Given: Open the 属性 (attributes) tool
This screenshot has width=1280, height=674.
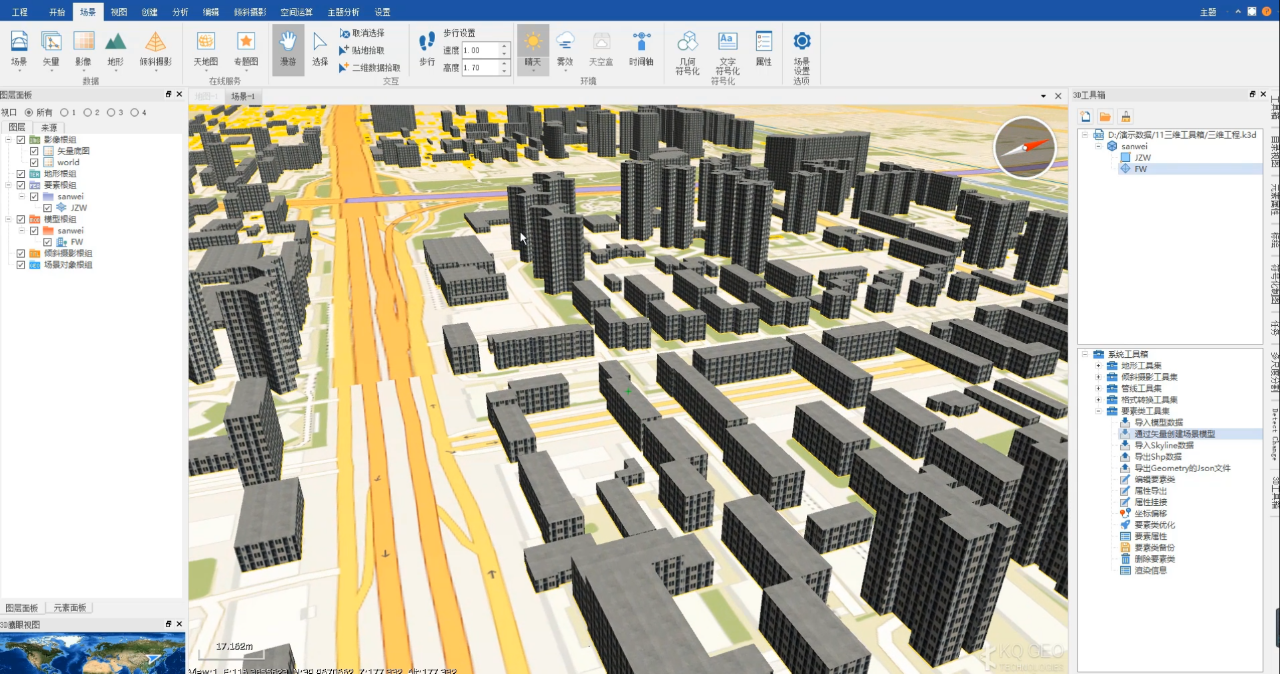Looking at the screenshot, I should point(764,49).
